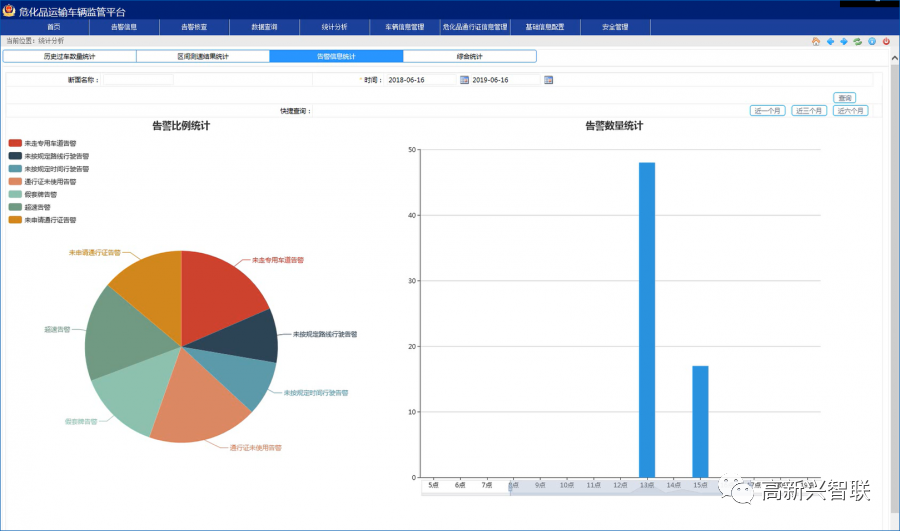Image resolution: width=900 pixels, height=531 pixels.
Task: Switch to the 综合统计 tab
Action: coord(469,57)
